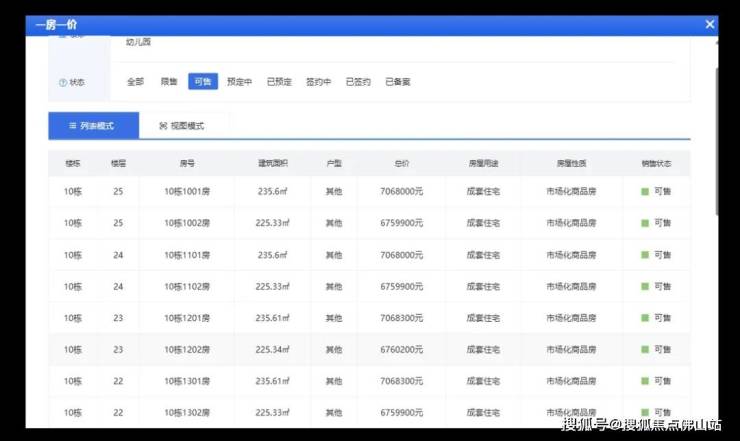This screenshot has height=441, width=740.
Task: Click green status square for 10栋1102房
Action: click(x=645, y=287)
